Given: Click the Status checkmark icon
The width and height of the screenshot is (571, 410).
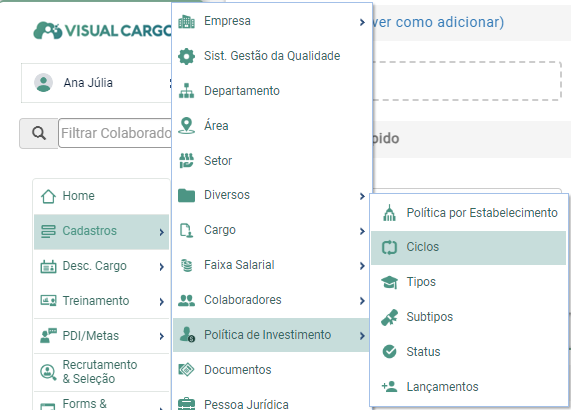Looking at the screenshot, I should [389, 352].
